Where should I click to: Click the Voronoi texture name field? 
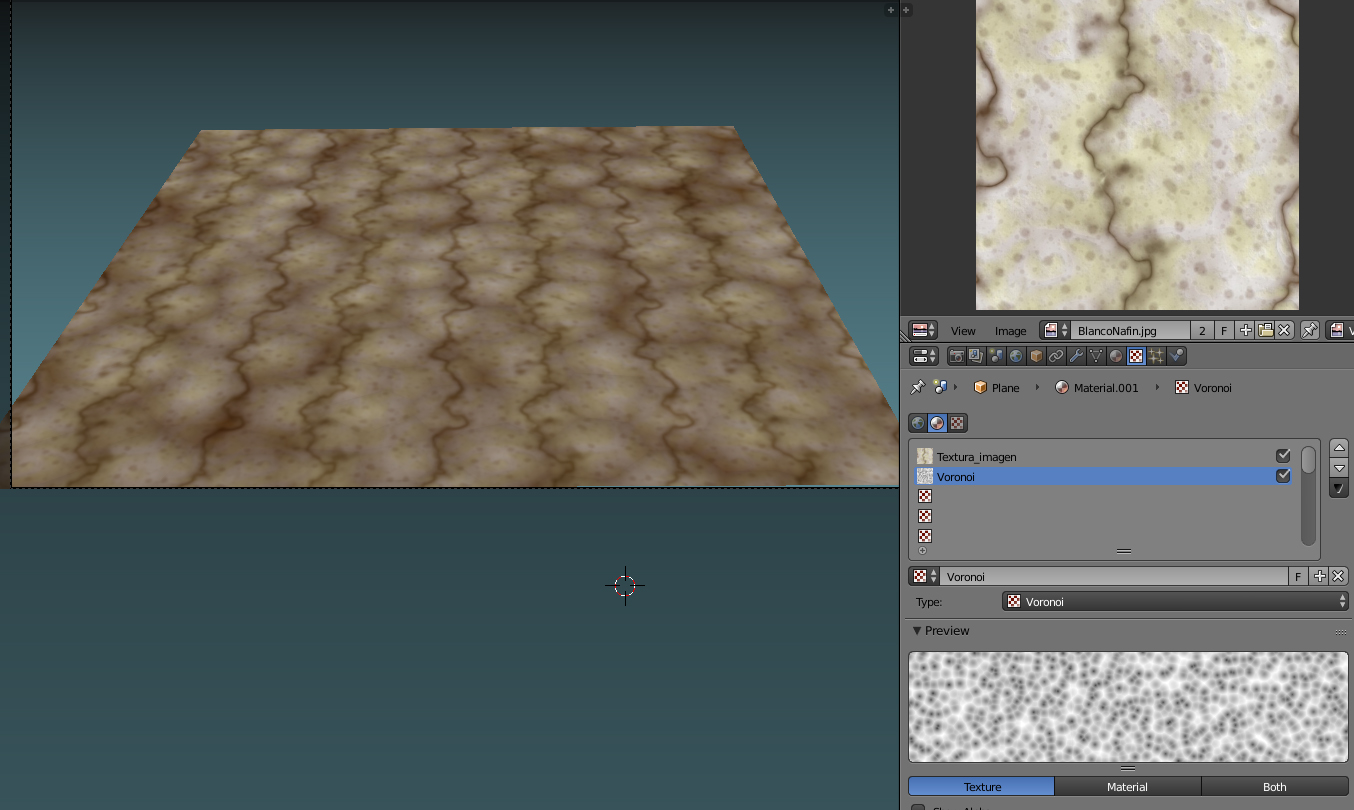coord(1114,576)
